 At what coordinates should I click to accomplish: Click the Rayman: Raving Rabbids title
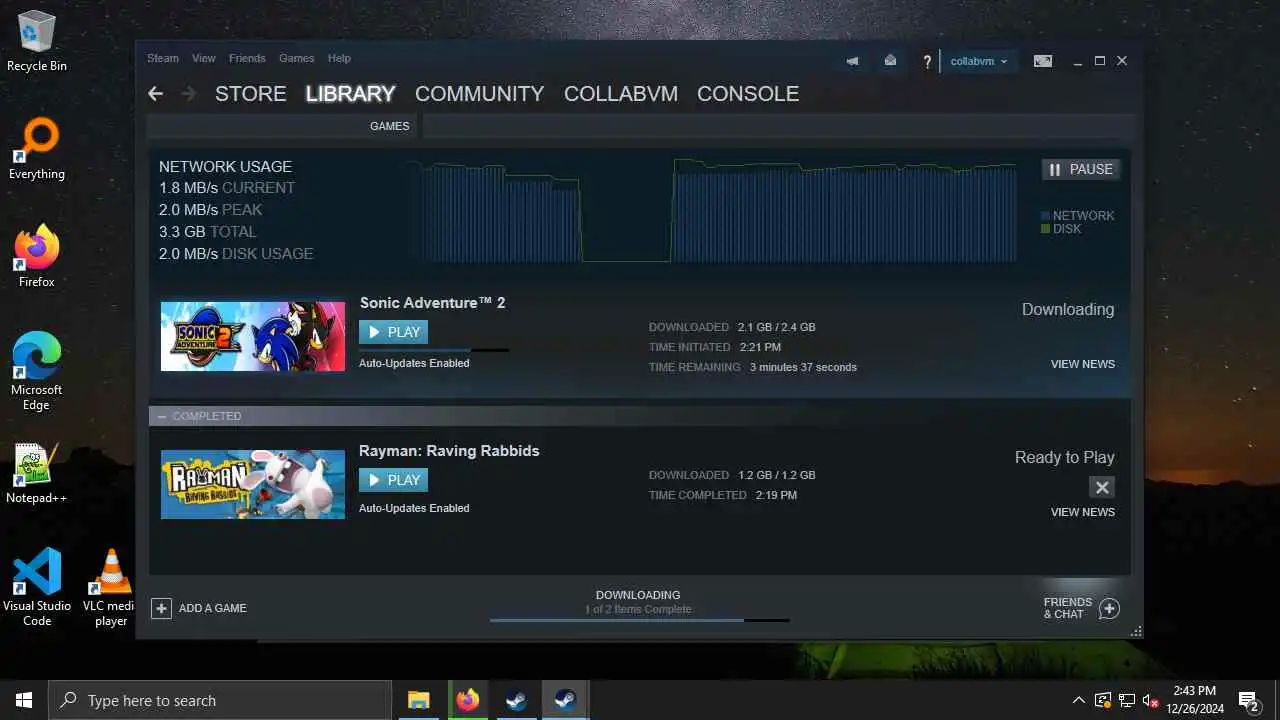449,451
